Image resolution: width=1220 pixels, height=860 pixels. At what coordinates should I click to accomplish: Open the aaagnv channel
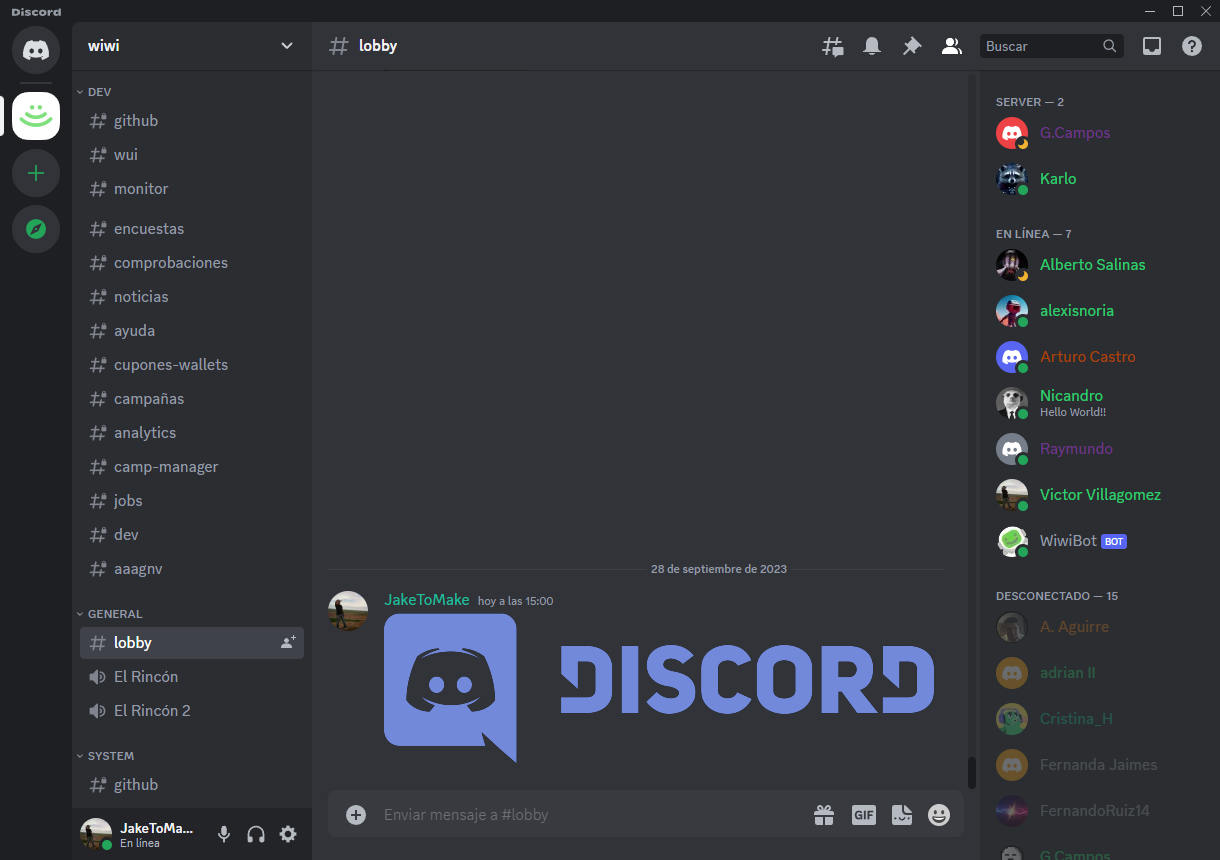coord(192,569)
